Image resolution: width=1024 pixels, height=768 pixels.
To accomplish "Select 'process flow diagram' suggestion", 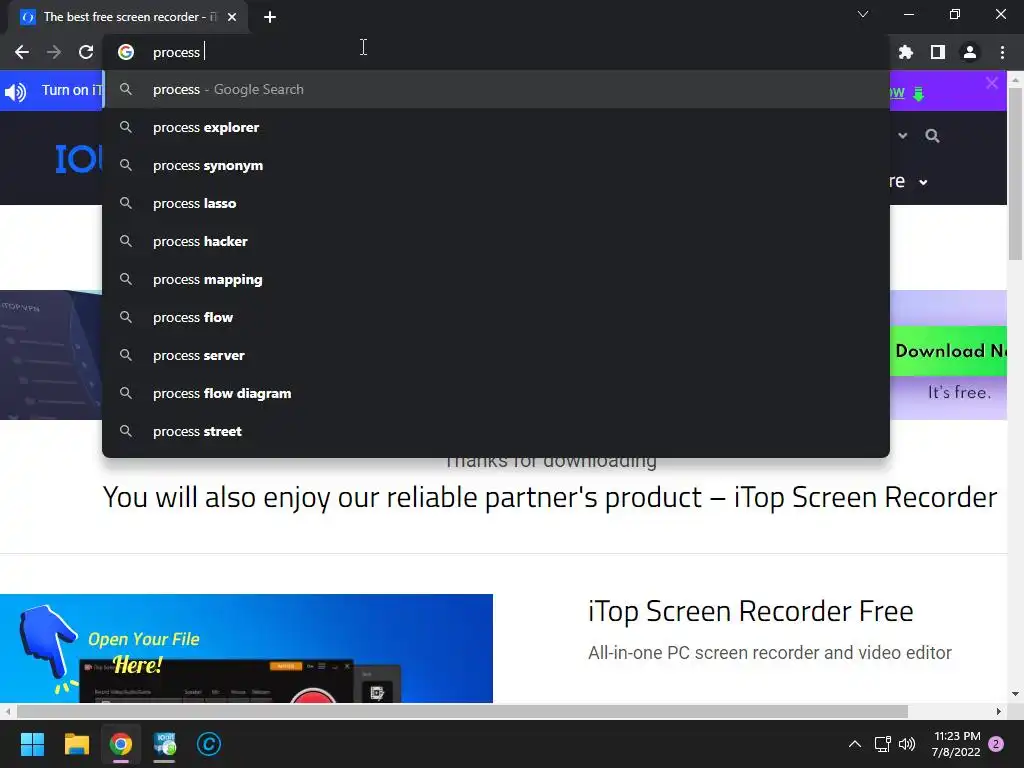I will point(496,393).
